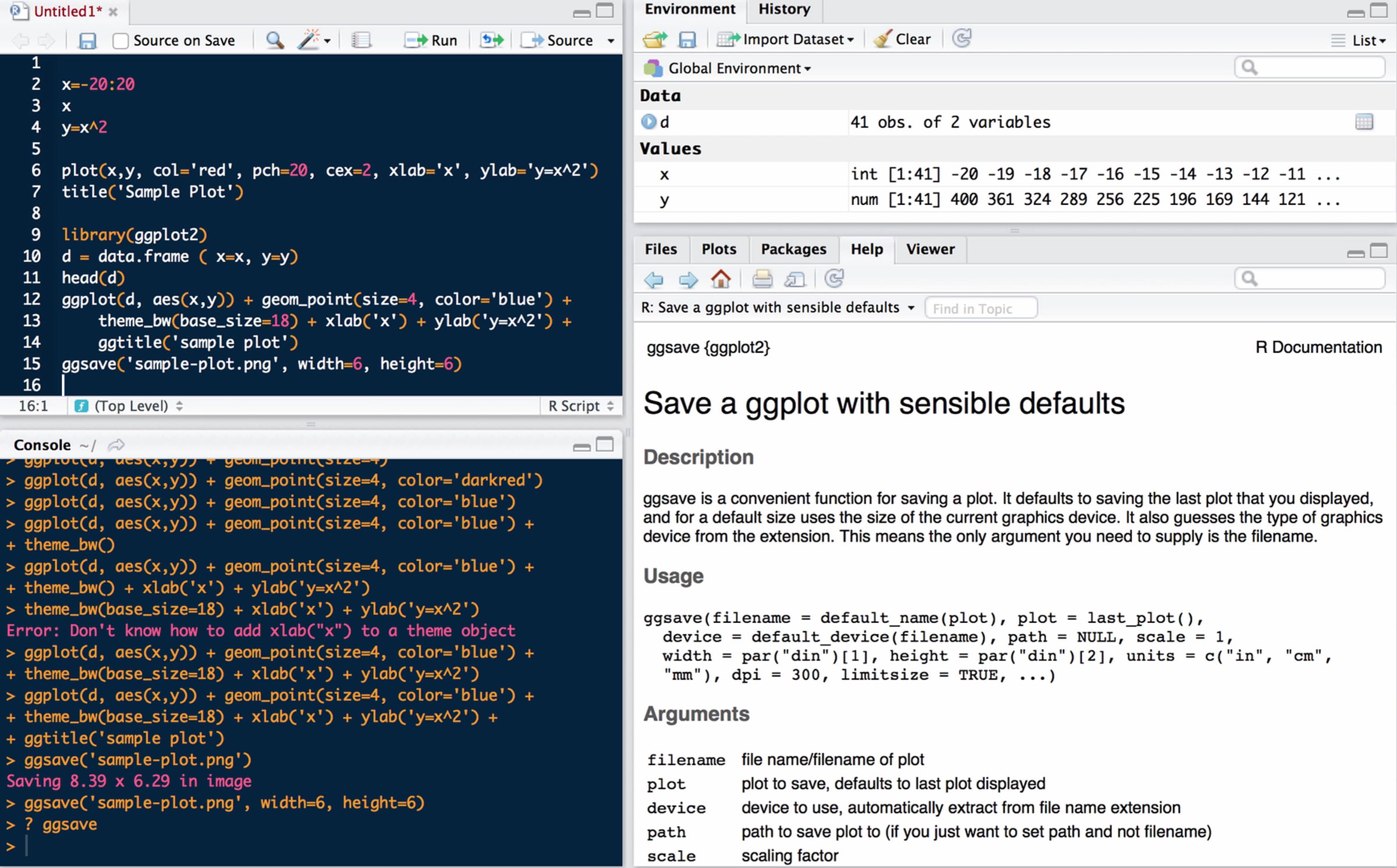The image size is (1397, 868).
Task: Clear the environment with broom button
Action: click(x=902, y=39)
